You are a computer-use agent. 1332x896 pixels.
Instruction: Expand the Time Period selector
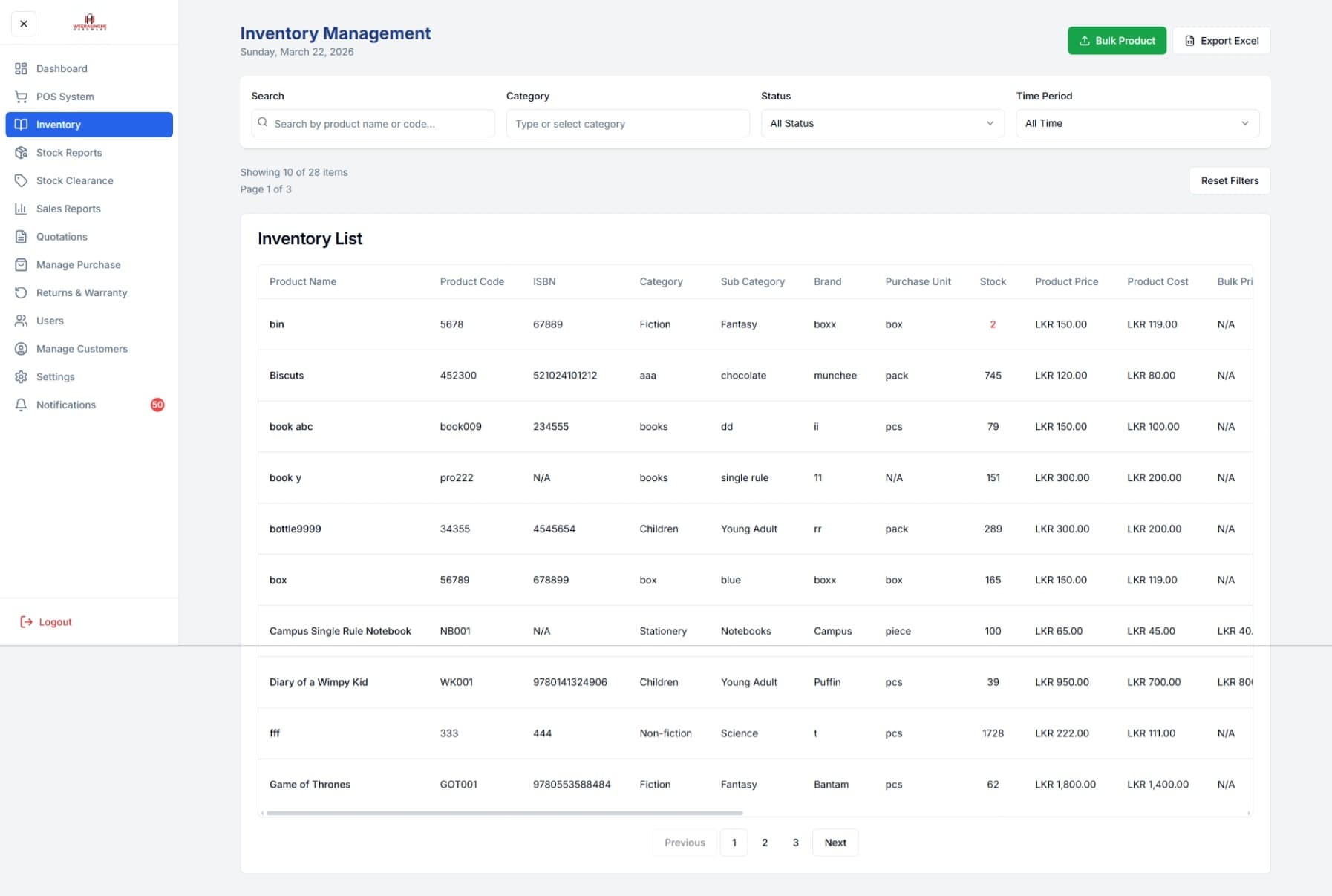point(1137,123)
